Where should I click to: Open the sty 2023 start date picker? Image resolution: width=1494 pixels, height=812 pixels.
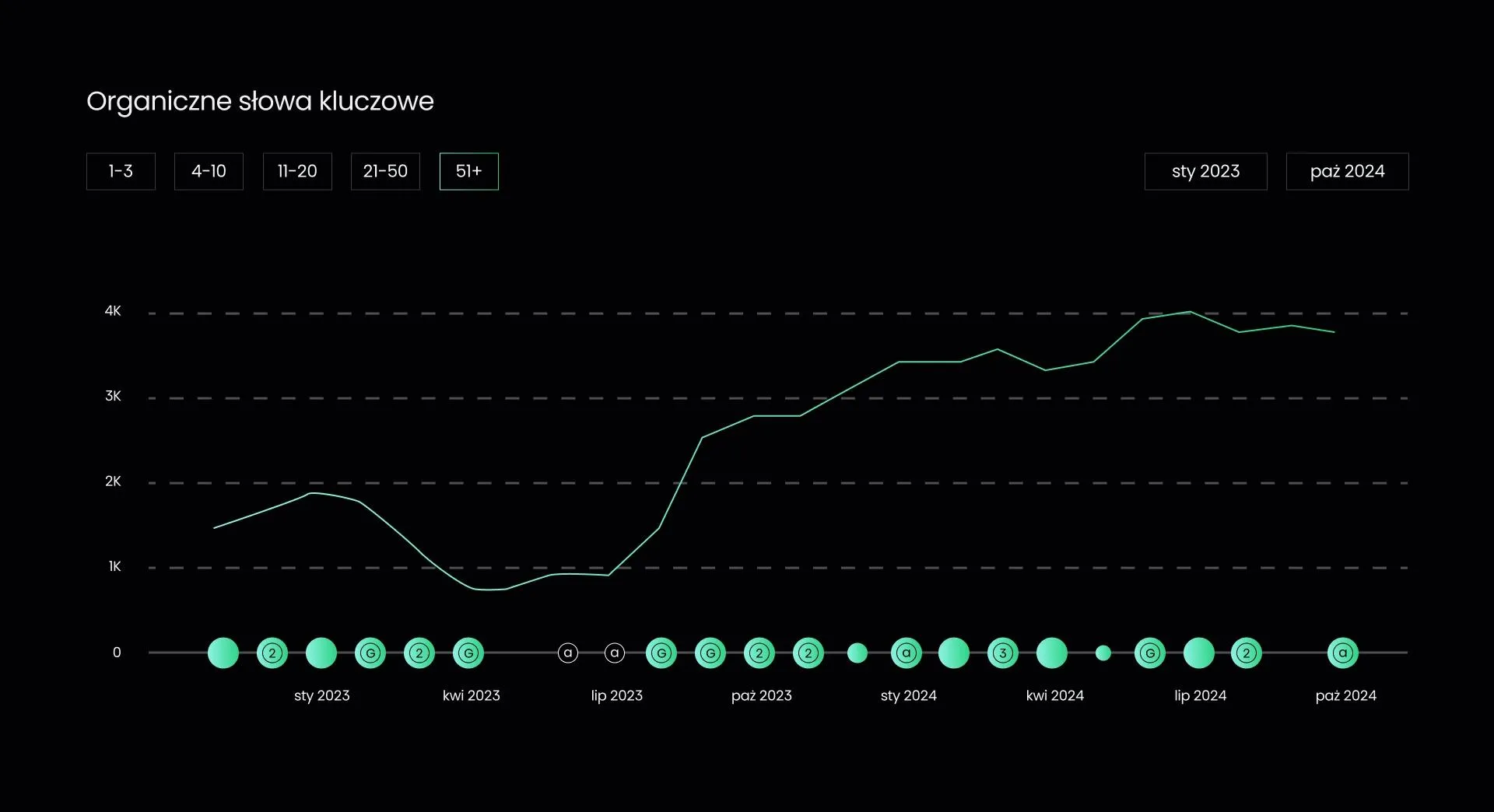[x=1205, y=171]
